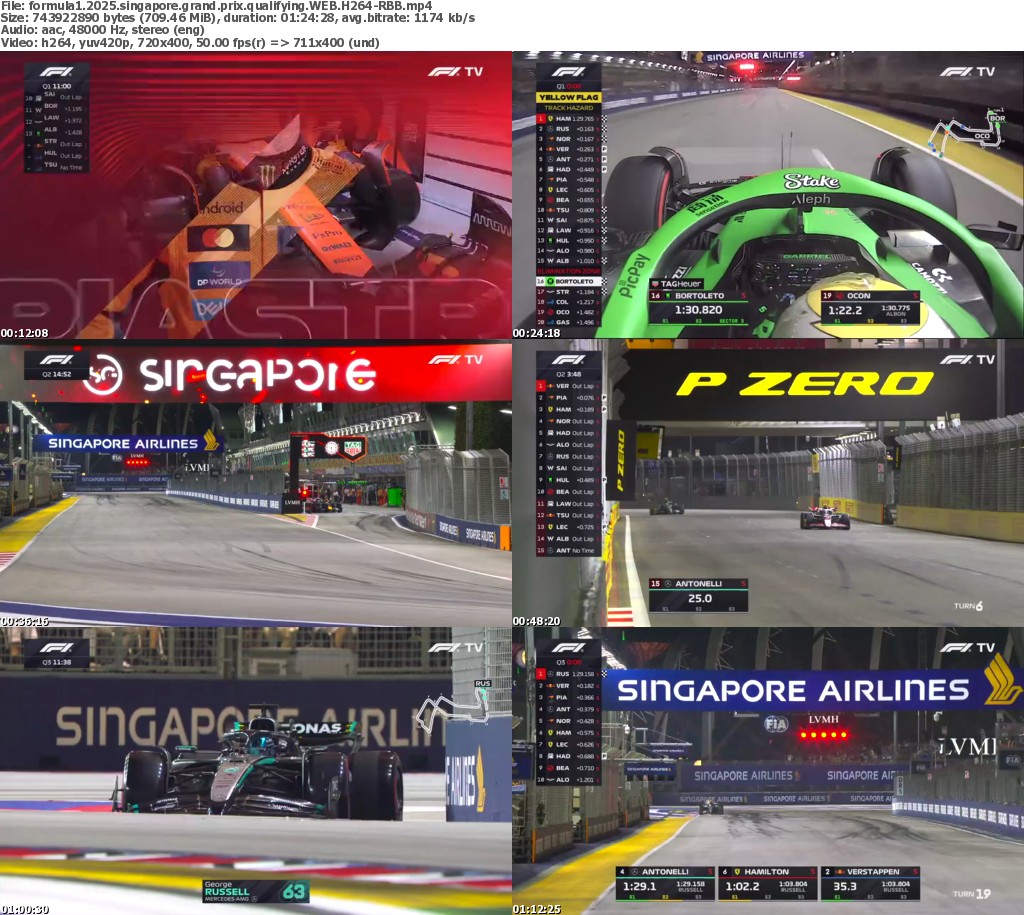Click the Hamilton 1:02.2 timing box
Viewport: 1024px width, 915px height.
(767, 882)
